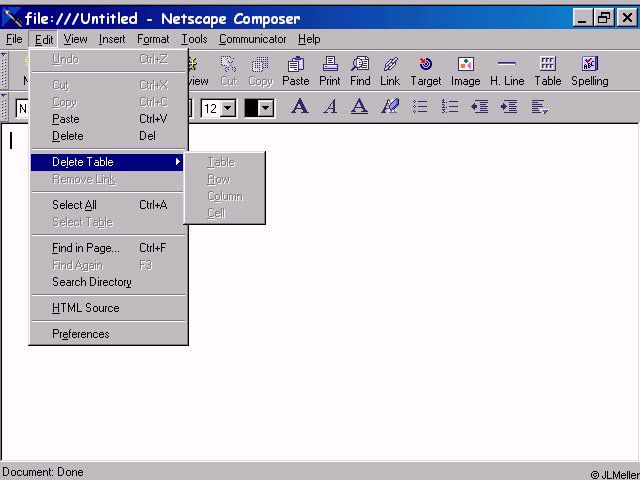Restore the Netscape Composer window size

(x=604, y=18)
